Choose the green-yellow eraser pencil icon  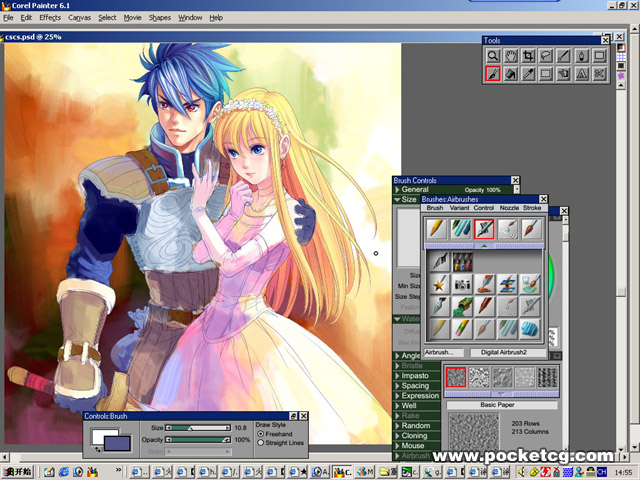[462, 329]
